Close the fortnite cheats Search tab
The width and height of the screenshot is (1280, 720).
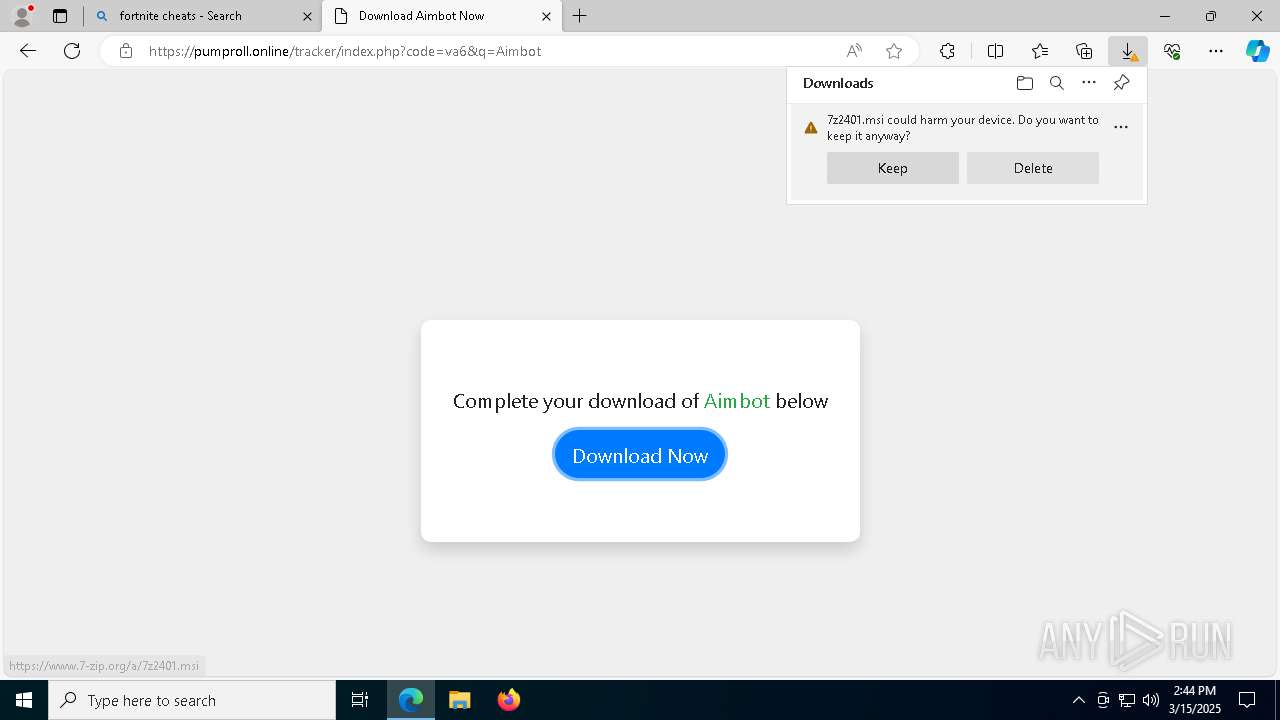[307, 16]
